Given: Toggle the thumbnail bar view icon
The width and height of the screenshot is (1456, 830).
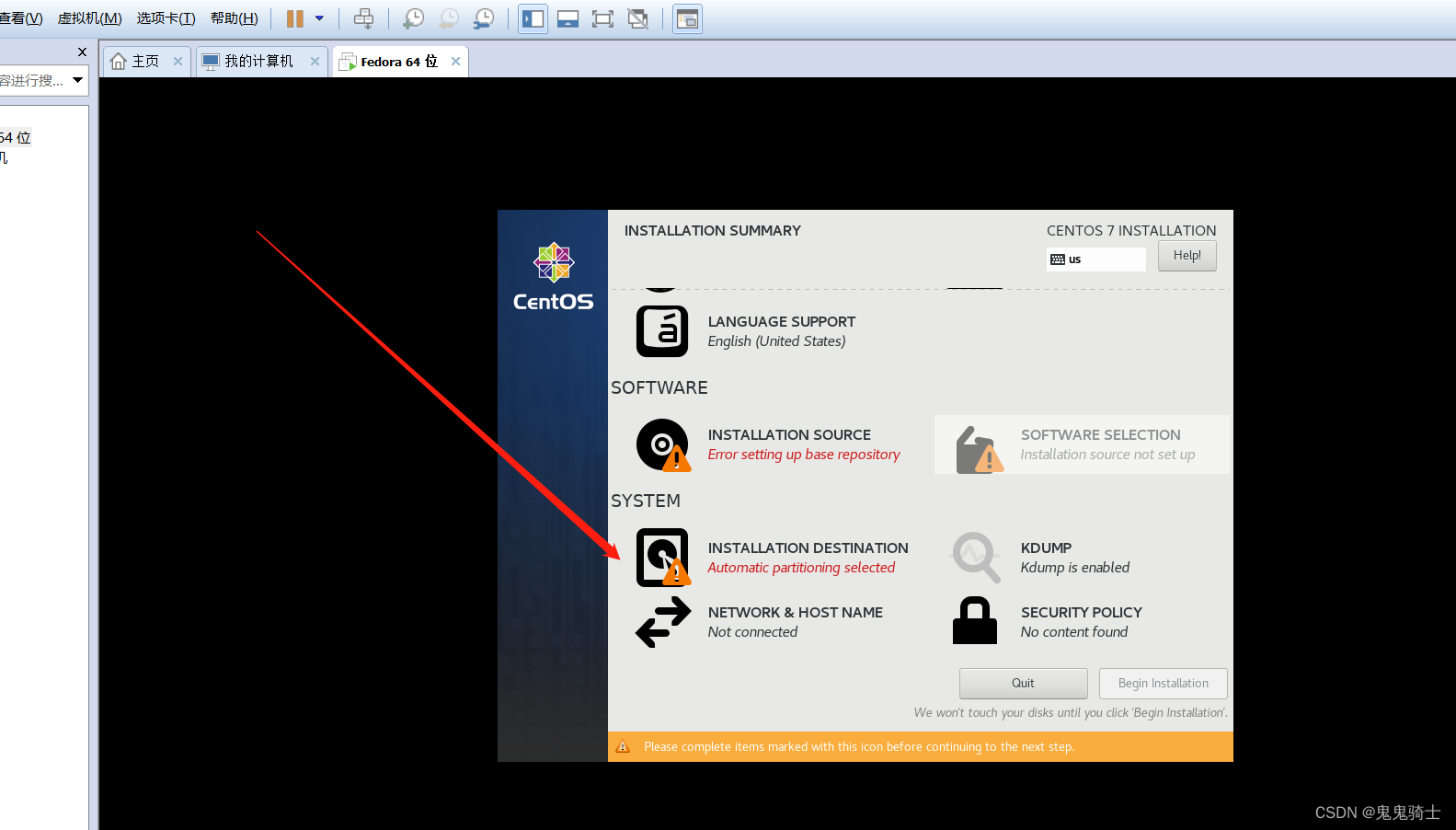Looking at the screenshot, I should pos(568,18).
